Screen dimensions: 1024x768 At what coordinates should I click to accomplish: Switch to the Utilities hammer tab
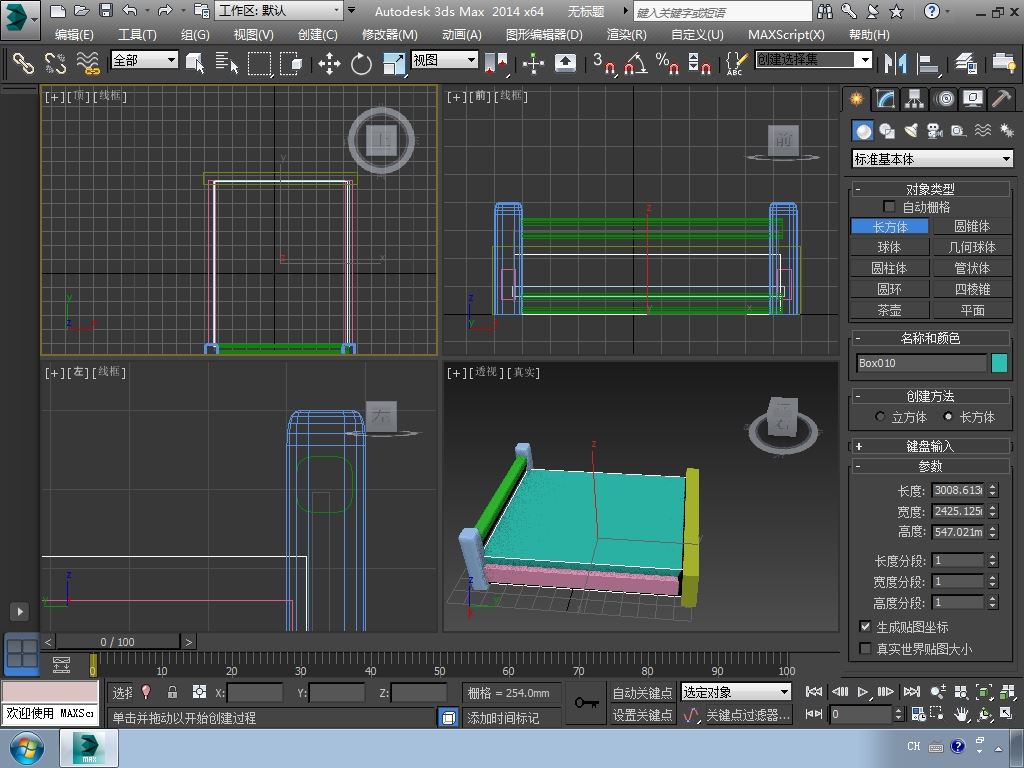(1001, 99)
